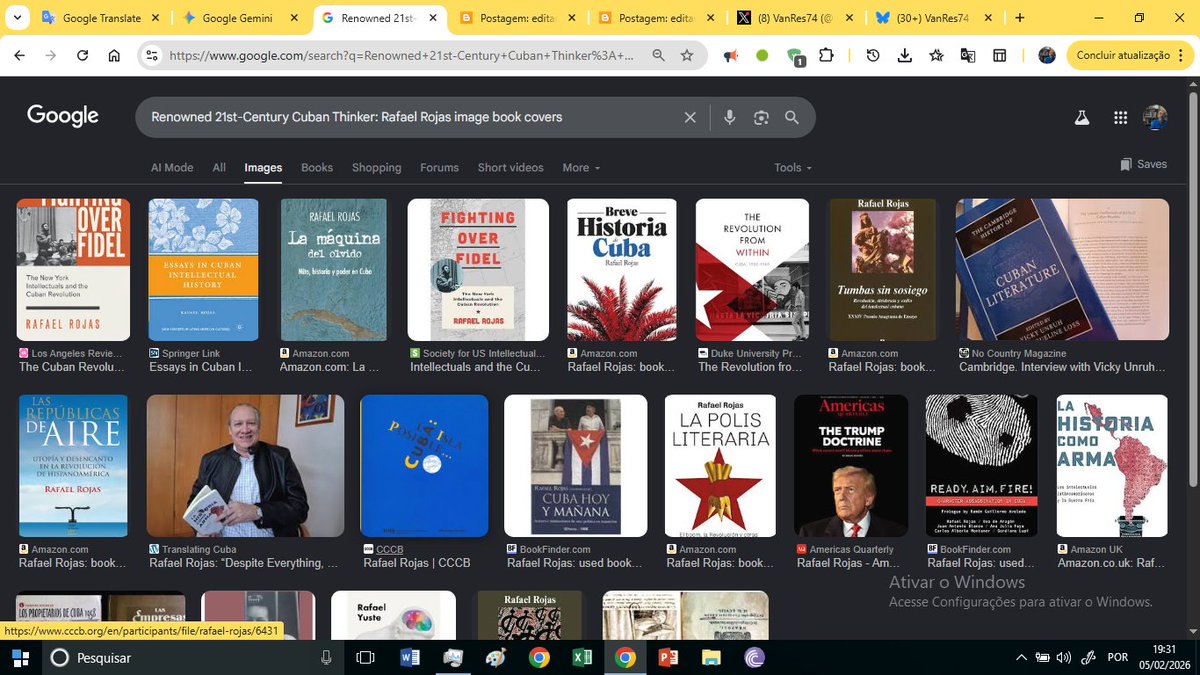Switch to the Bluesky VanRes74 tab
Image resolution: width=1200 pixels, height=675 pixels.
[x=930, y=18]
